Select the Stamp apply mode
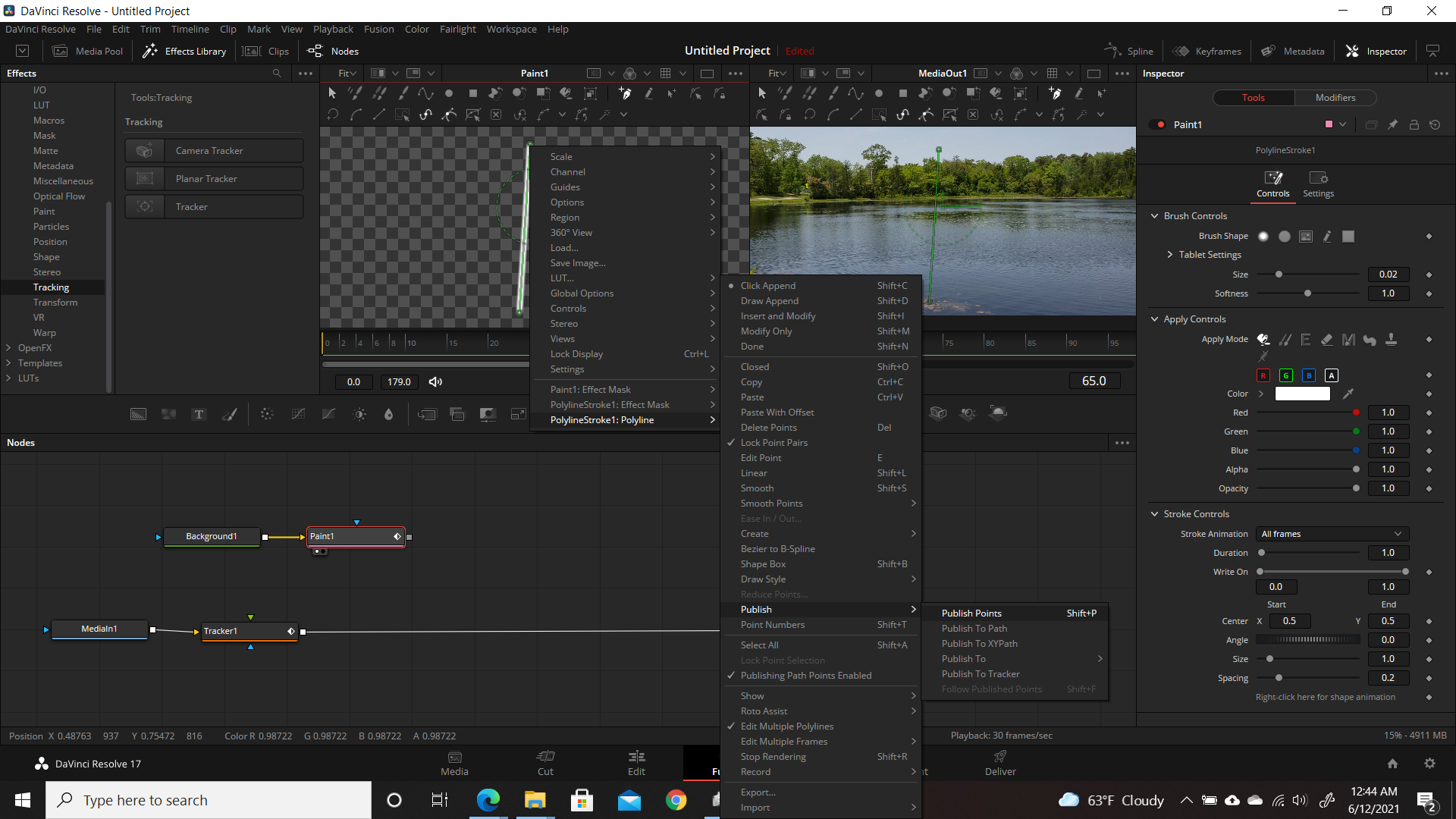1456x819 pixels. tap(1392, 340)
